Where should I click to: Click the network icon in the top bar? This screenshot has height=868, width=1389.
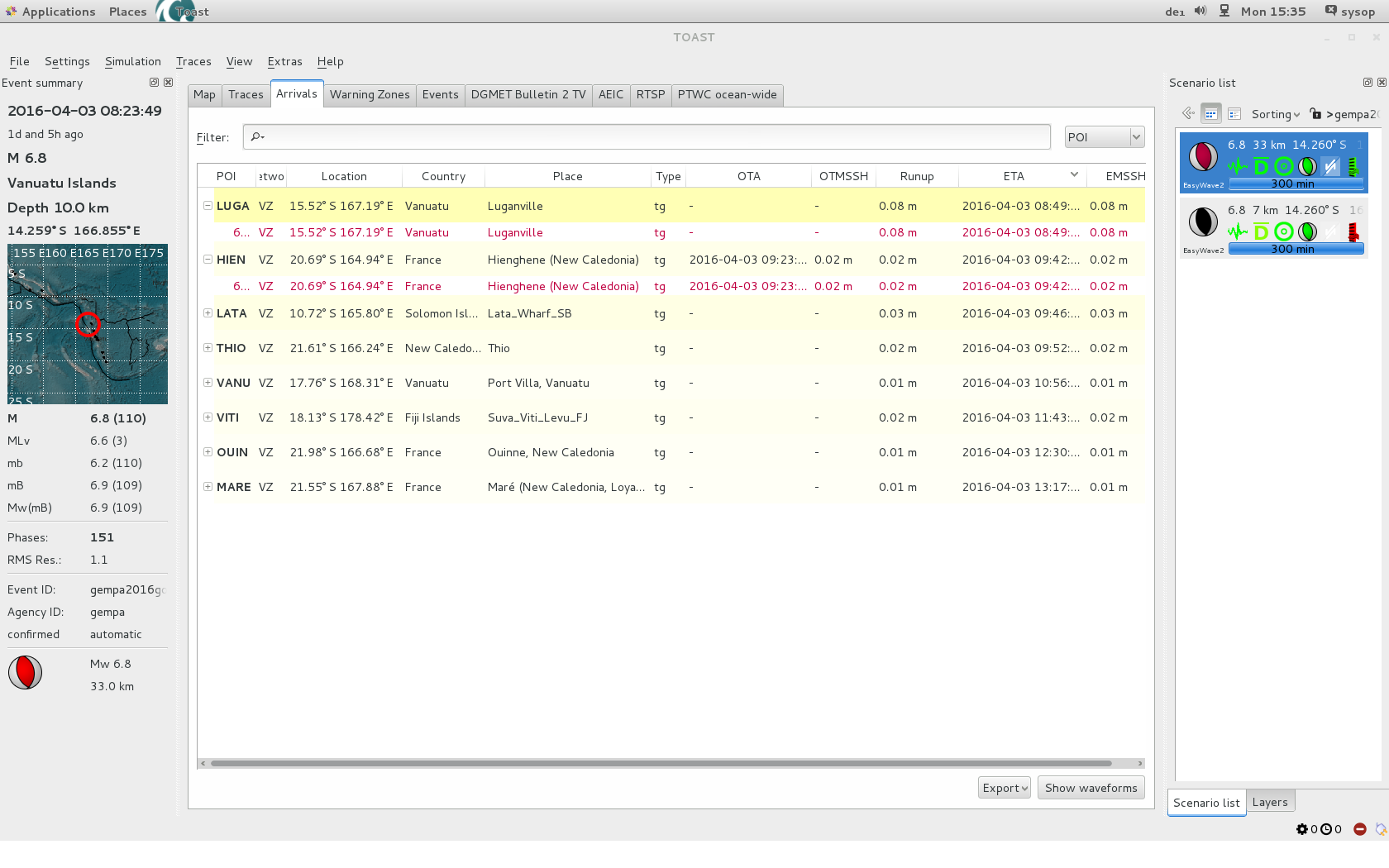(1224, 11)
